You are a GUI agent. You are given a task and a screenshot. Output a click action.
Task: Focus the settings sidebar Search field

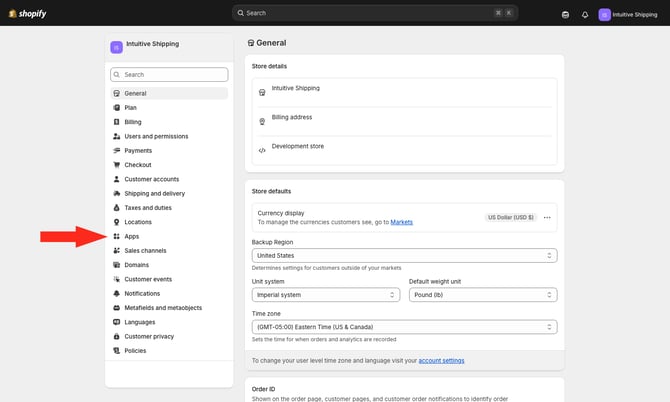tap(169, 74)
